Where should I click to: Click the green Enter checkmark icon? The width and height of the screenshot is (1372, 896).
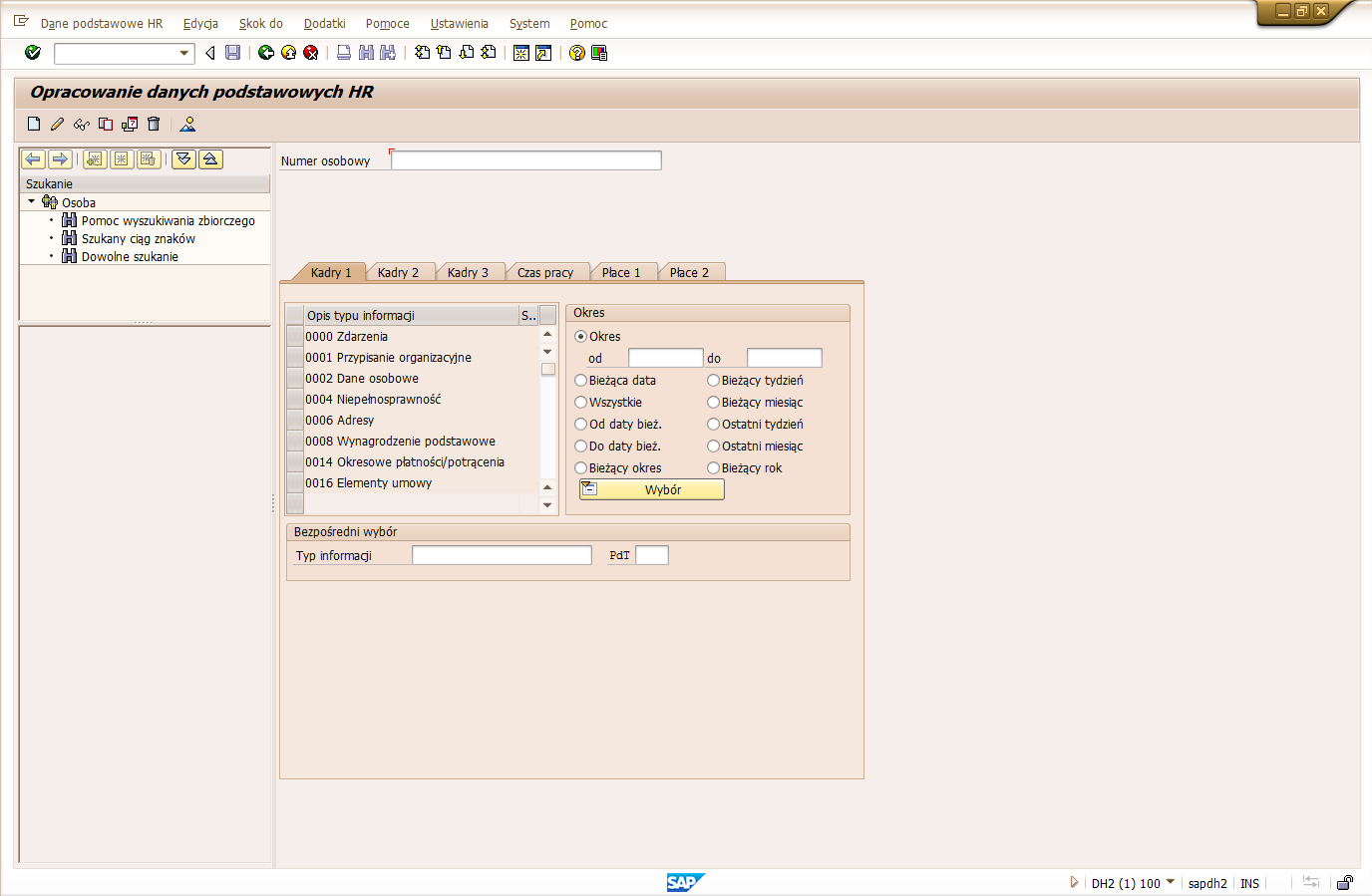pyautogui.click(x=33, y=53)
